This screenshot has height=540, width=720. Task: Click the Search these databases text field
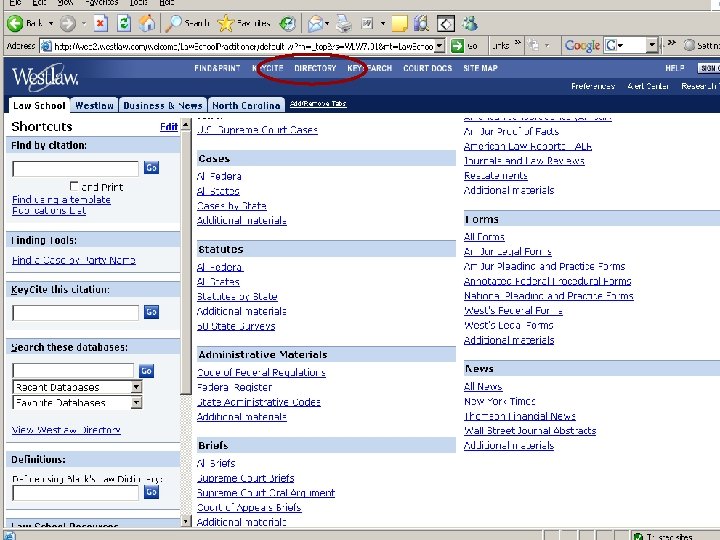click(x=73, y=371)
